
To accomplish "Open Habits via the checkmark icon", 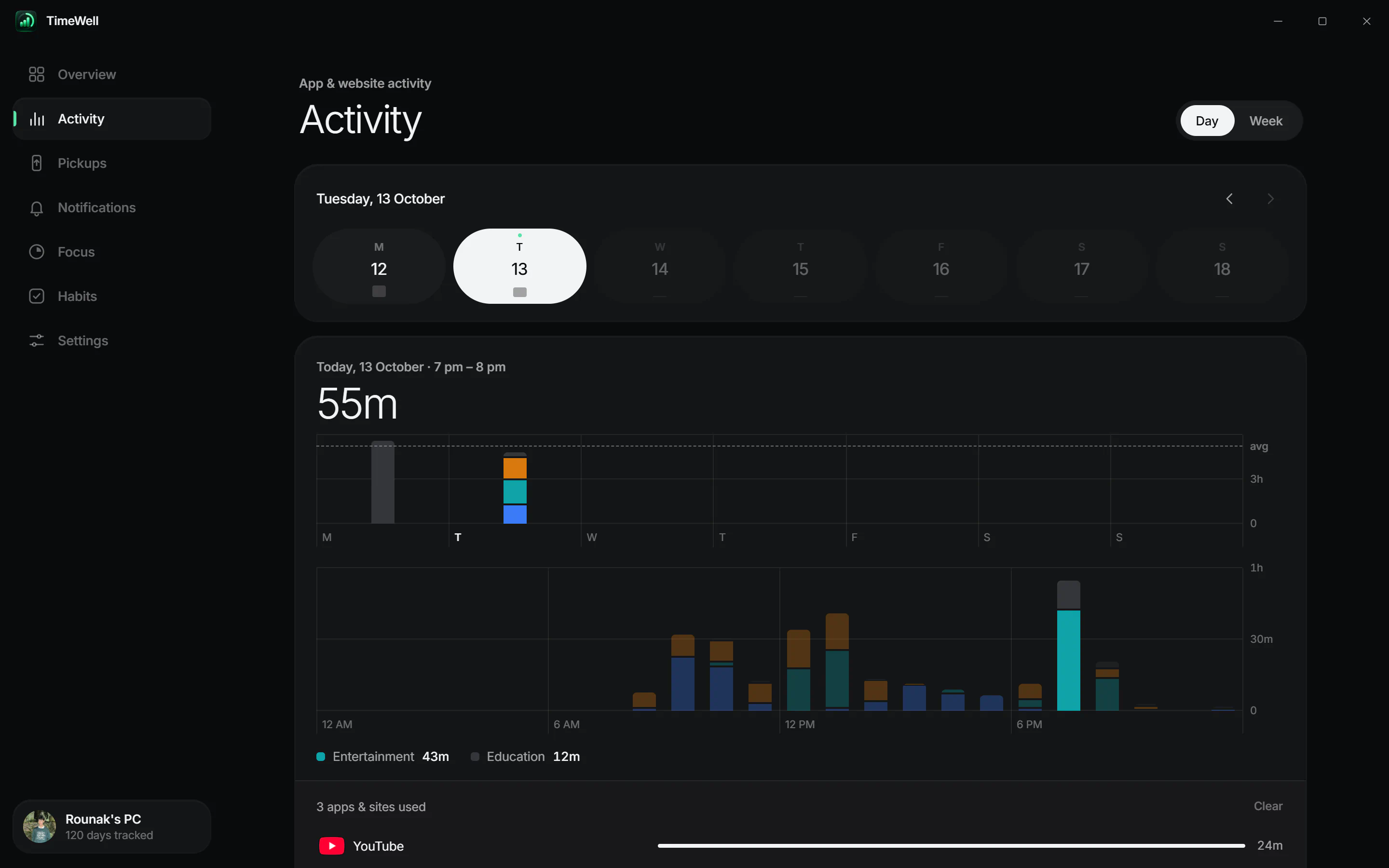I will (x=37, y=296).
